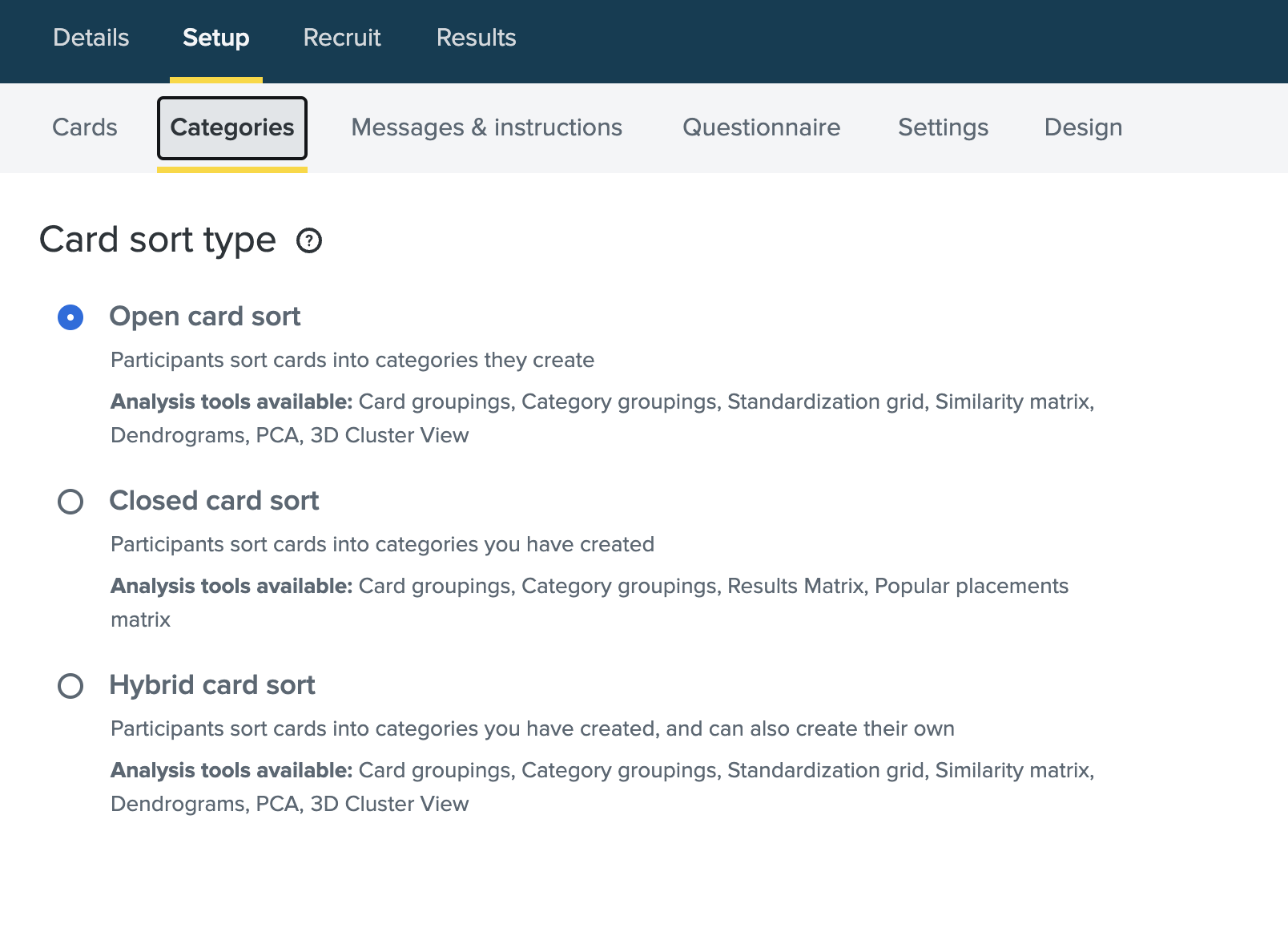Switch to the Design sub-tab
The width and height of the screenshot is (1288, 928).
click(x=1083, y=127)
